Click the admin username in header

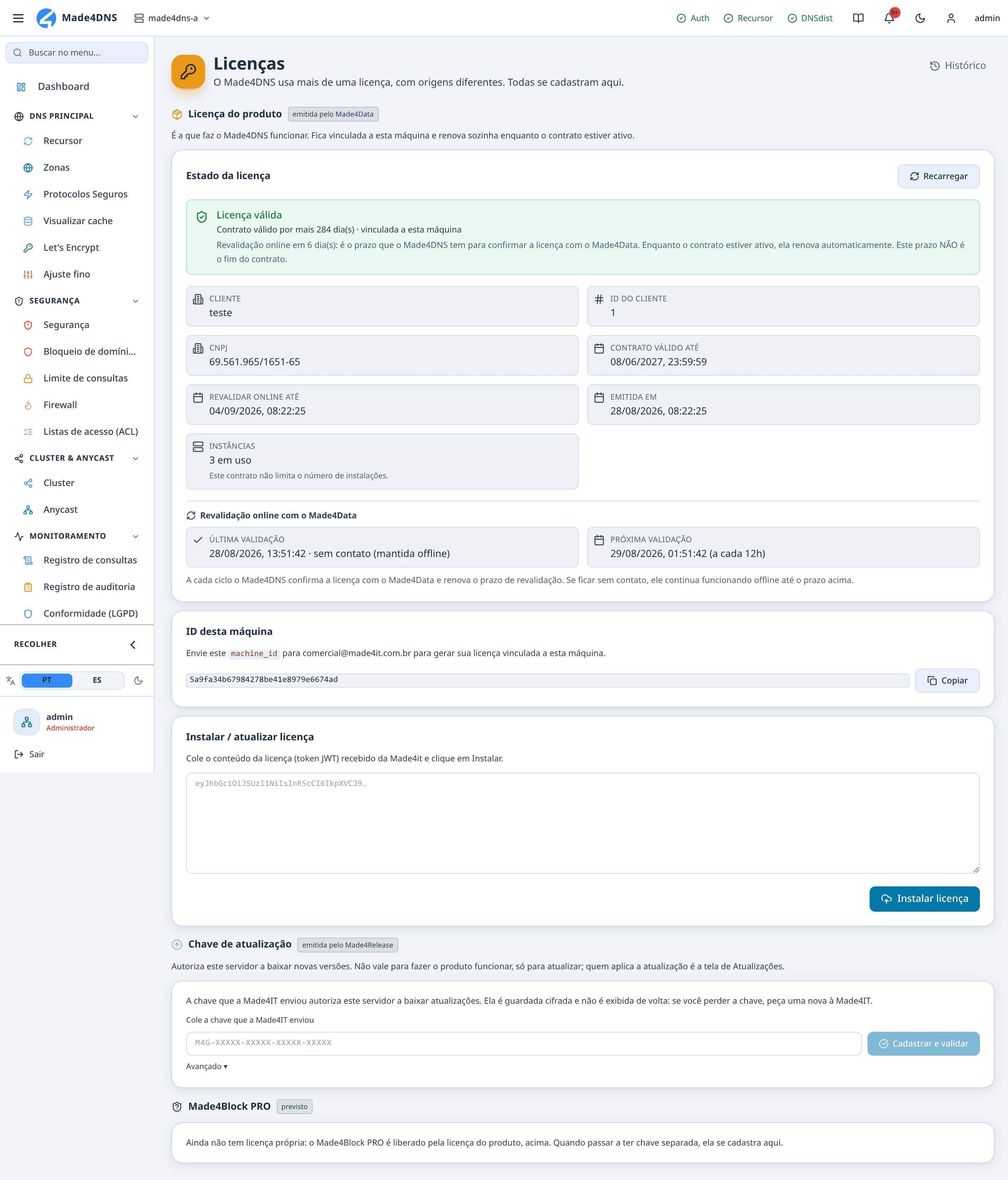987,18
